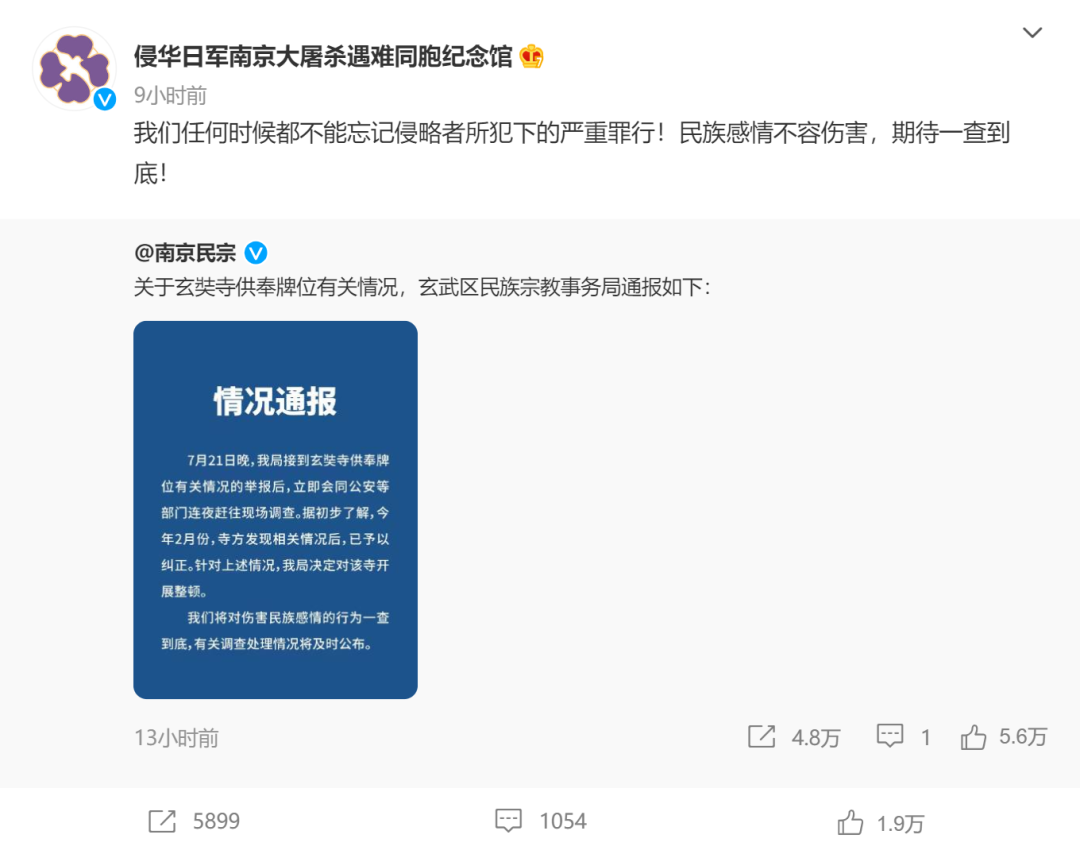Like the original post via thumbs-up icon
Screen dimensions: 1080x854
pyautogui.click(x=973, y=737)
